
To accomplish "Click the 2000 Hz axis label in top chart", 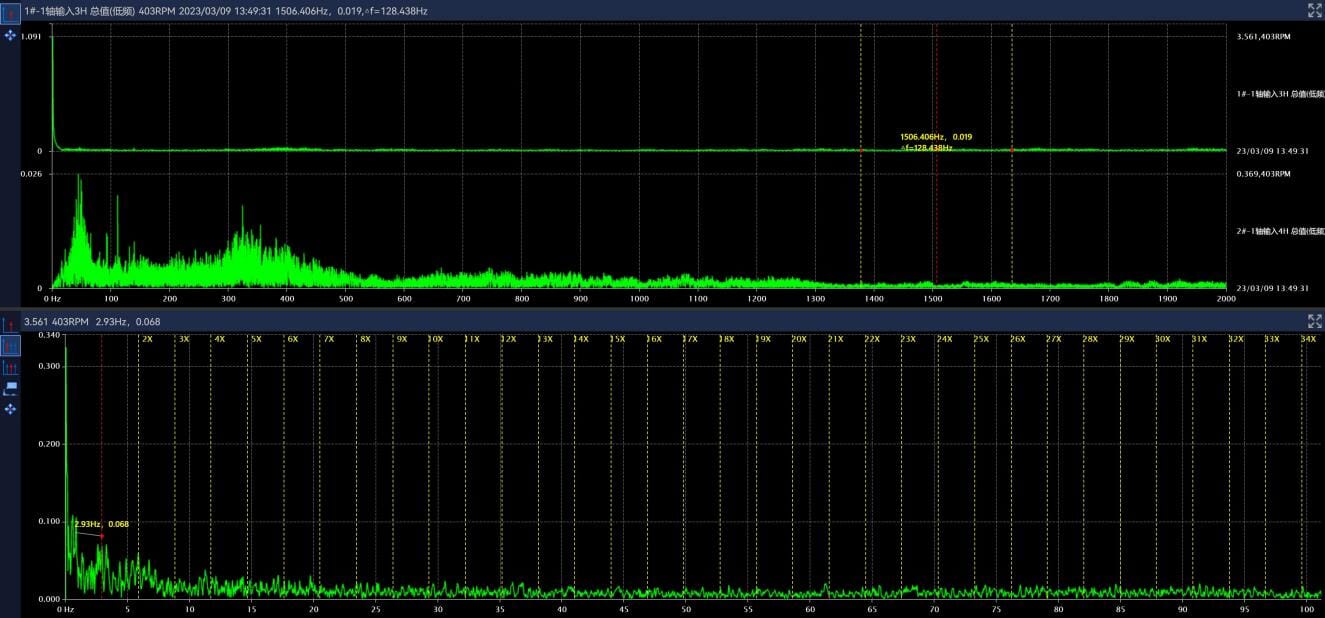I will tap(1226, 299).
